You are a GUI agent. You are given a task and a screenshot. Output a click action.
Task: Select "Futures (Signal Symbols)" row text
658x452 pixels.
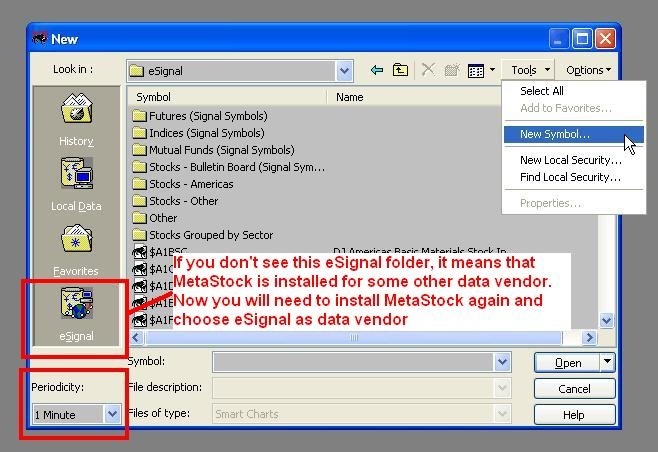208,116
